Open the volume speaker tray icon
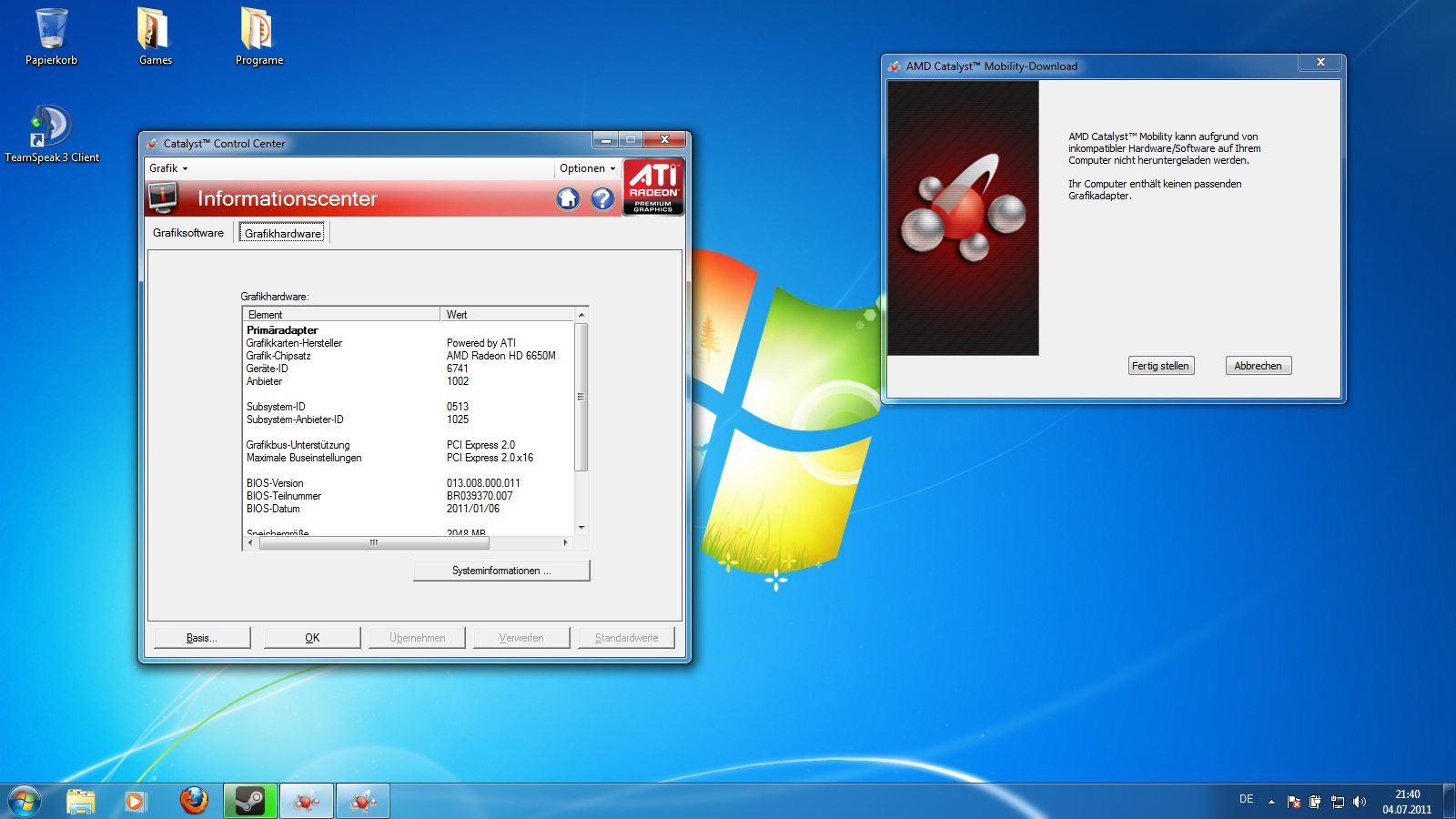1456x819 pixels. coord(1360,802)
